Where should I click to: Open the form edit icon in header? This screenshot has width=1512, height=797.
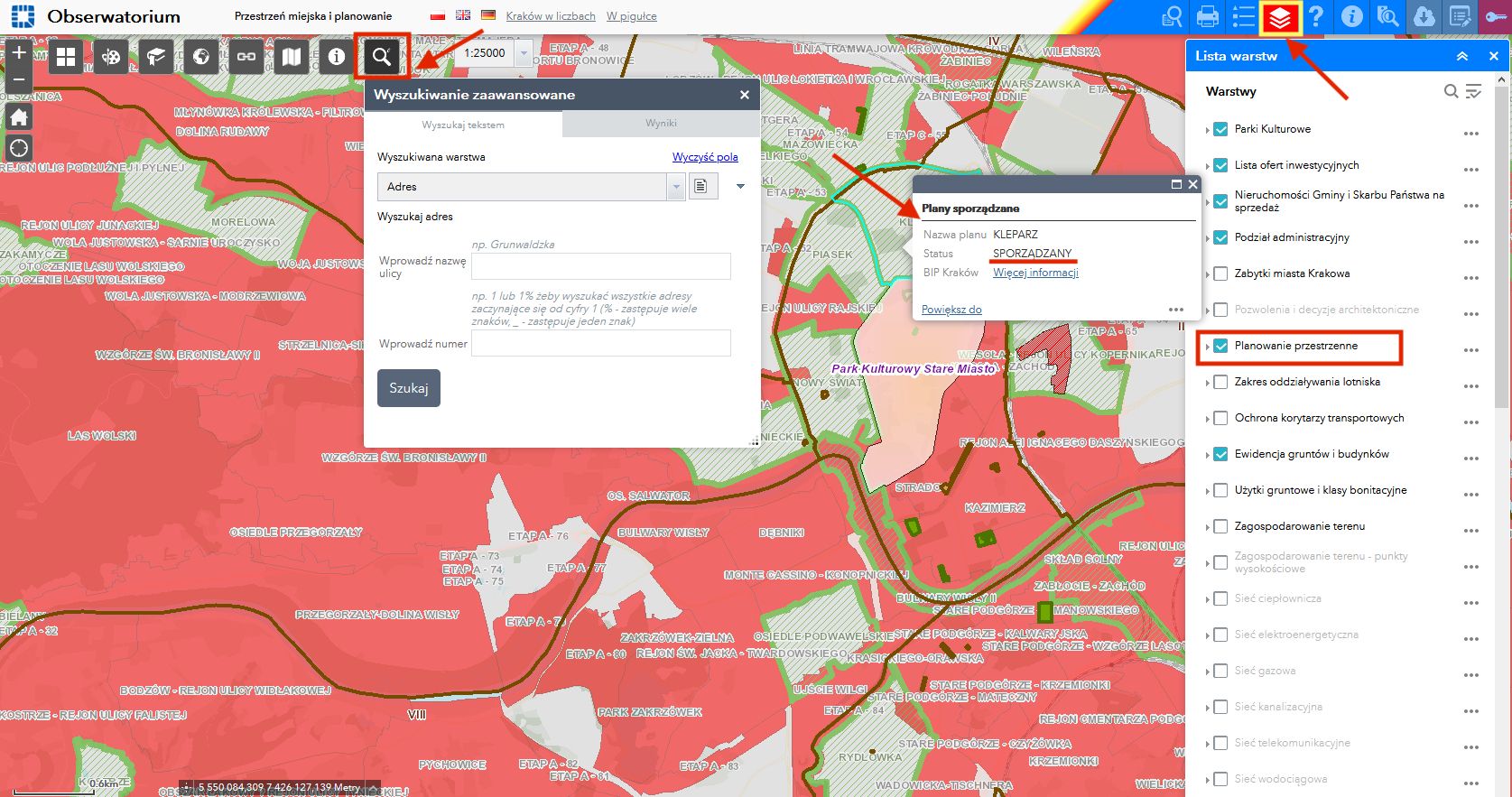pos(1461,16)
